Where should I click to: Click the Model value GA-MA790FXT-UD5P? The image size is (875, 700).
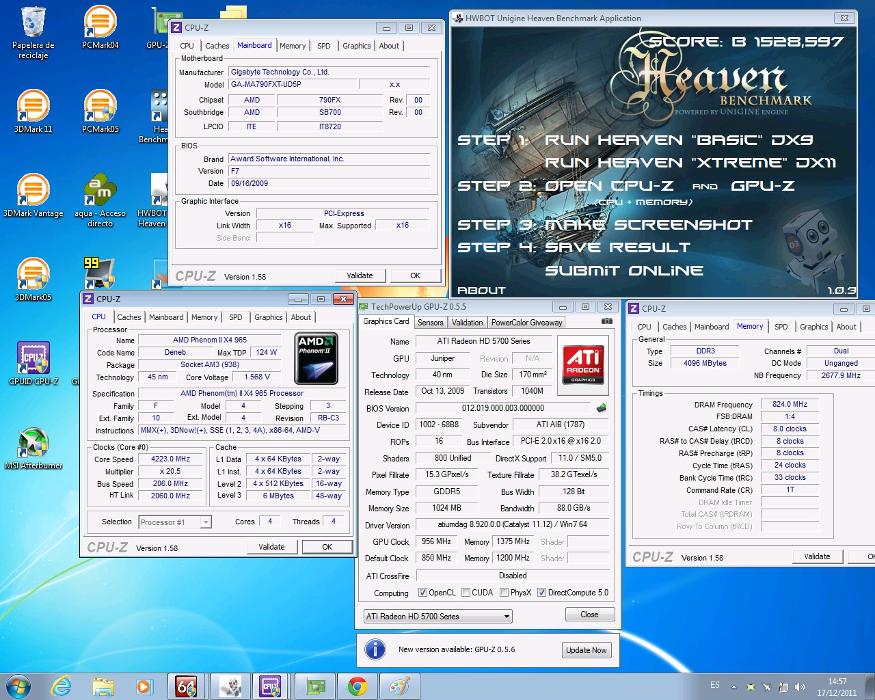(x=292, y=84)
